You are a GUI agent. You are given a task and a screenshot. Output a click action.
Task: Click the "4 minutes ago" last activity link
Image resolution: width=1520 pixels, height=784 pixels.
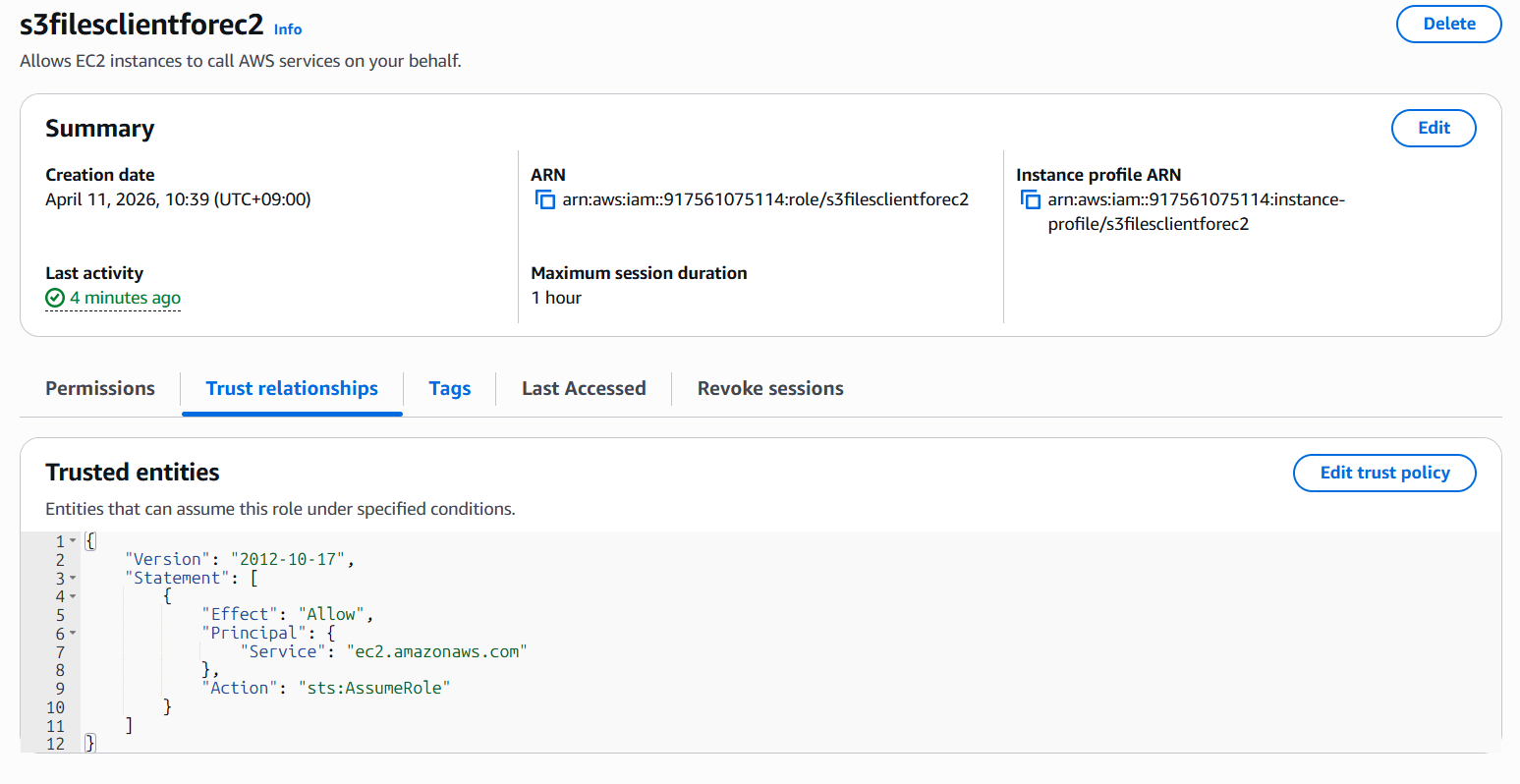click(x=125, y=298)
